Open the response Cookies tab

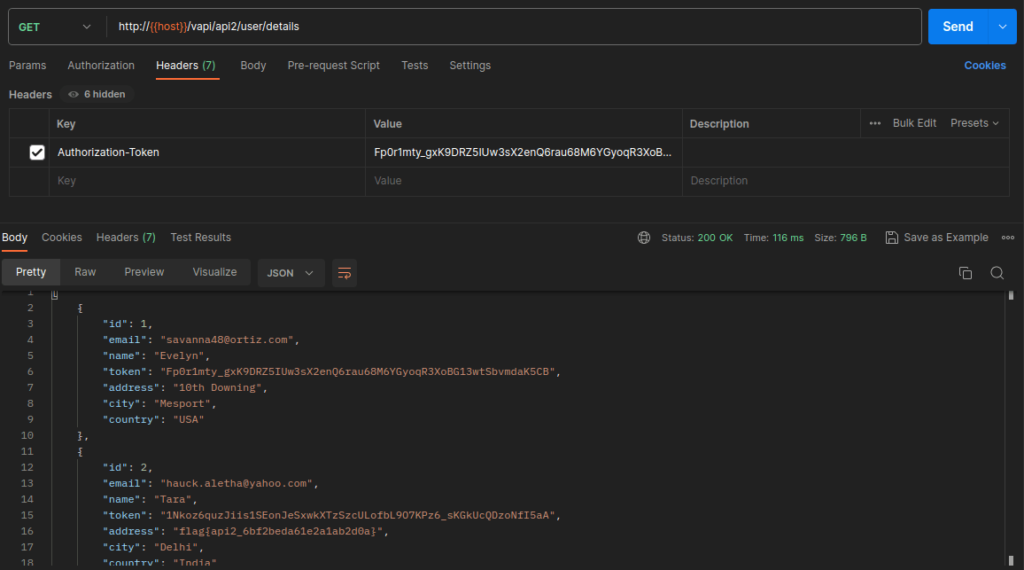pos(62,238)
